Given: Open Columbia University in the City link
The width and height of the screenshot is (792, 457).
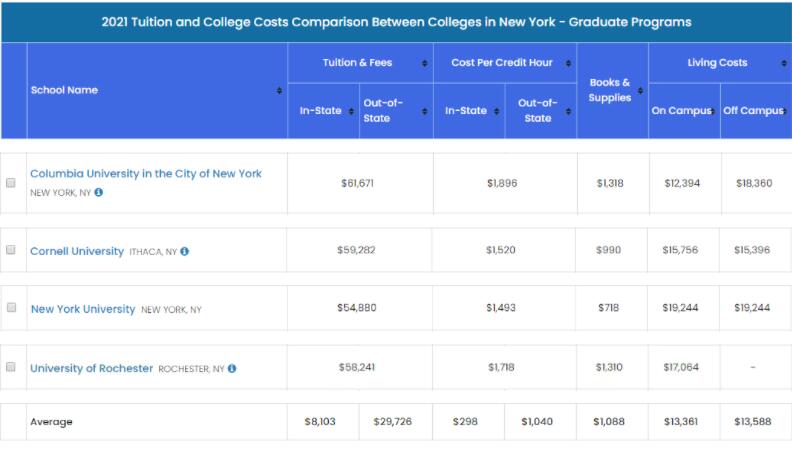Looking at the screenshot, I should click(146, 174).
